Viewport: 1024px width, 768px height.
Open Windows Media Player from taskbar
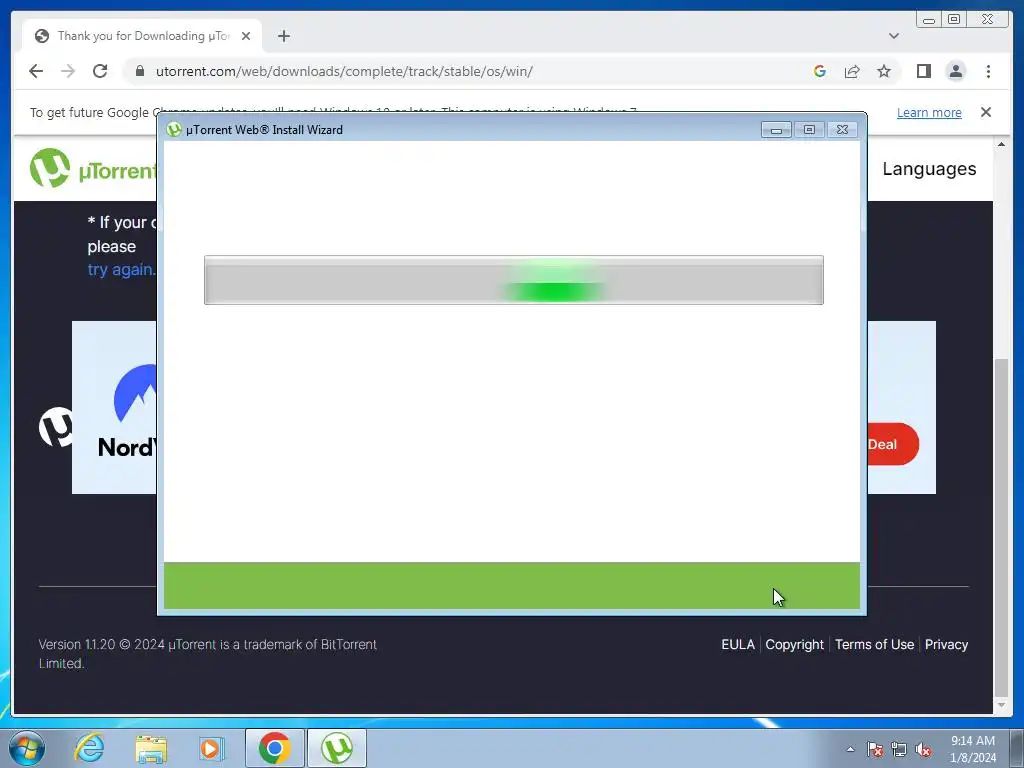click(211, 749)
